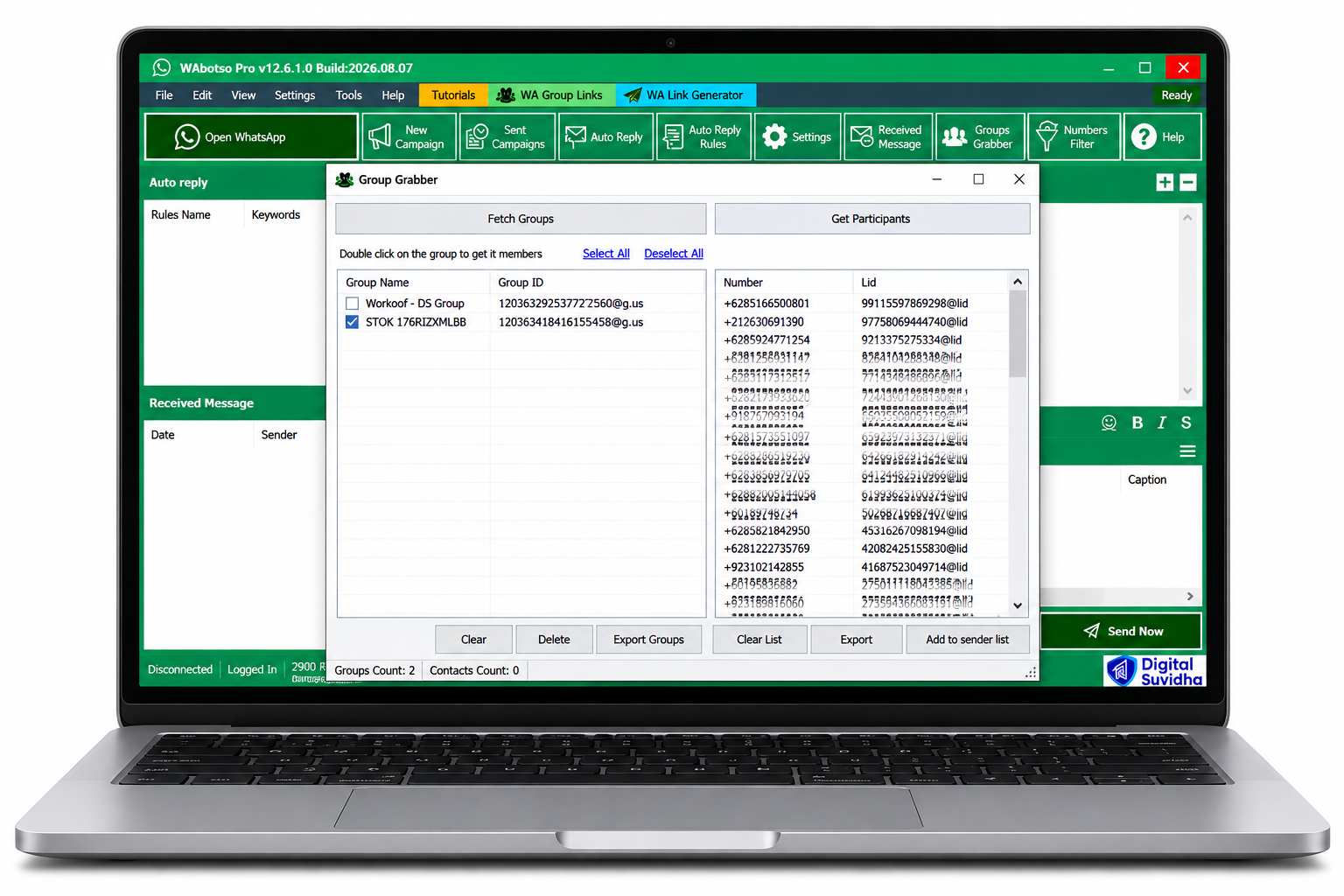Maximize the Group Grabber dialog

click(x=978, y=179)
